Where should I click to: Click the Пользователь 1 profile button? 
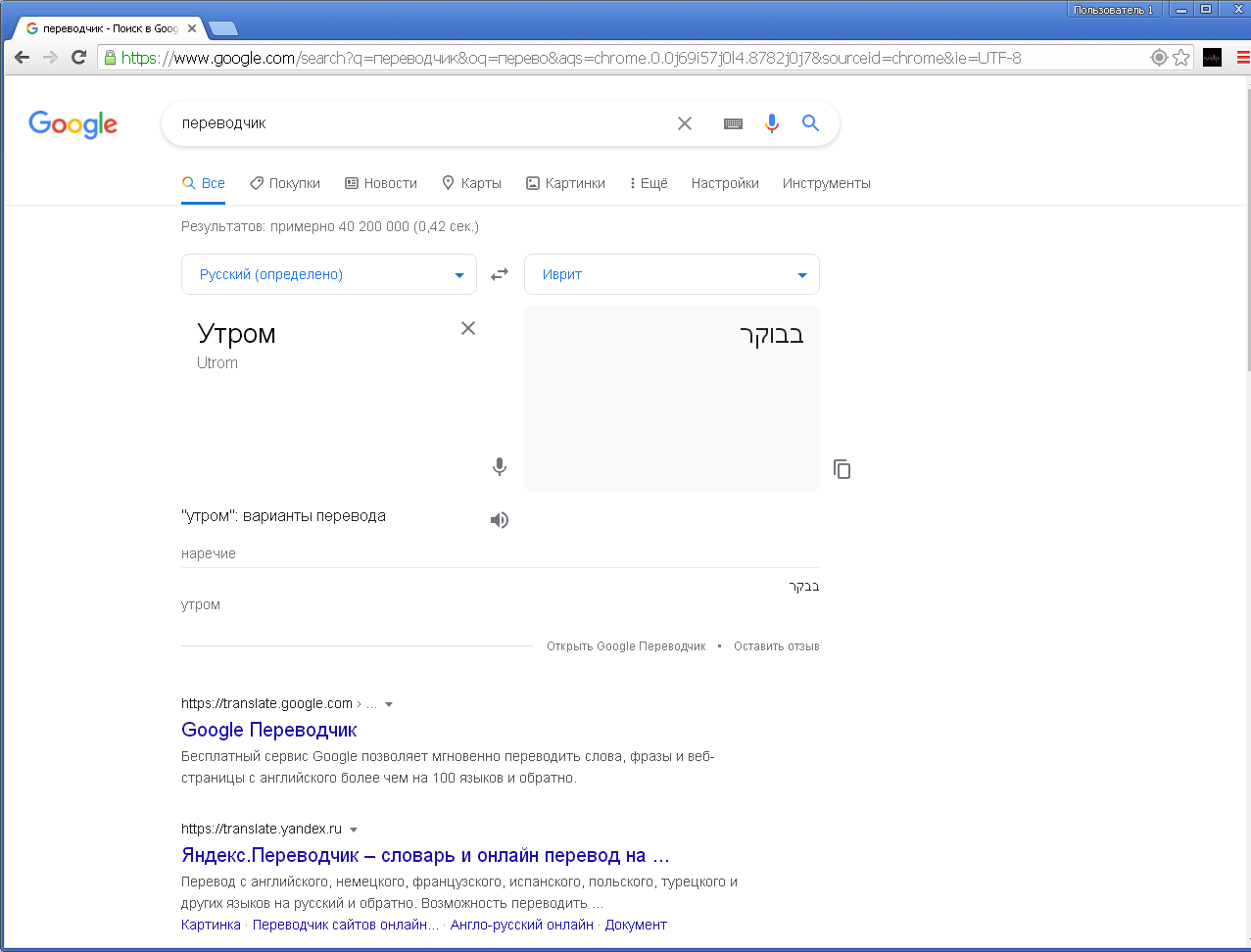coord(1115,10)
